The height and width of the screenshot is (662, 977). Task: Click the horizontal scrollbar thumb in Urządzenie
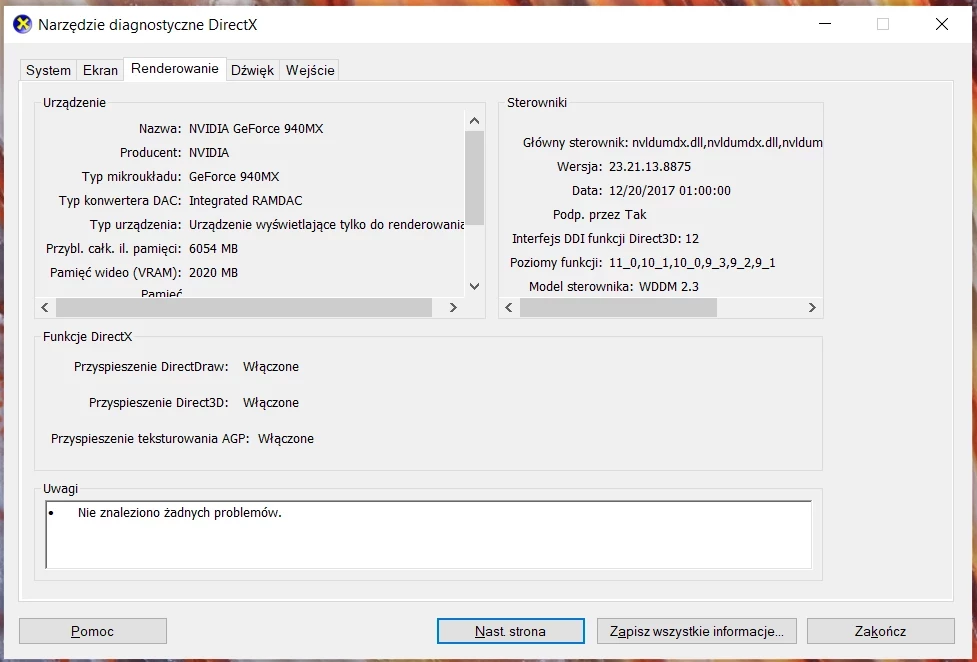[244, 307]
